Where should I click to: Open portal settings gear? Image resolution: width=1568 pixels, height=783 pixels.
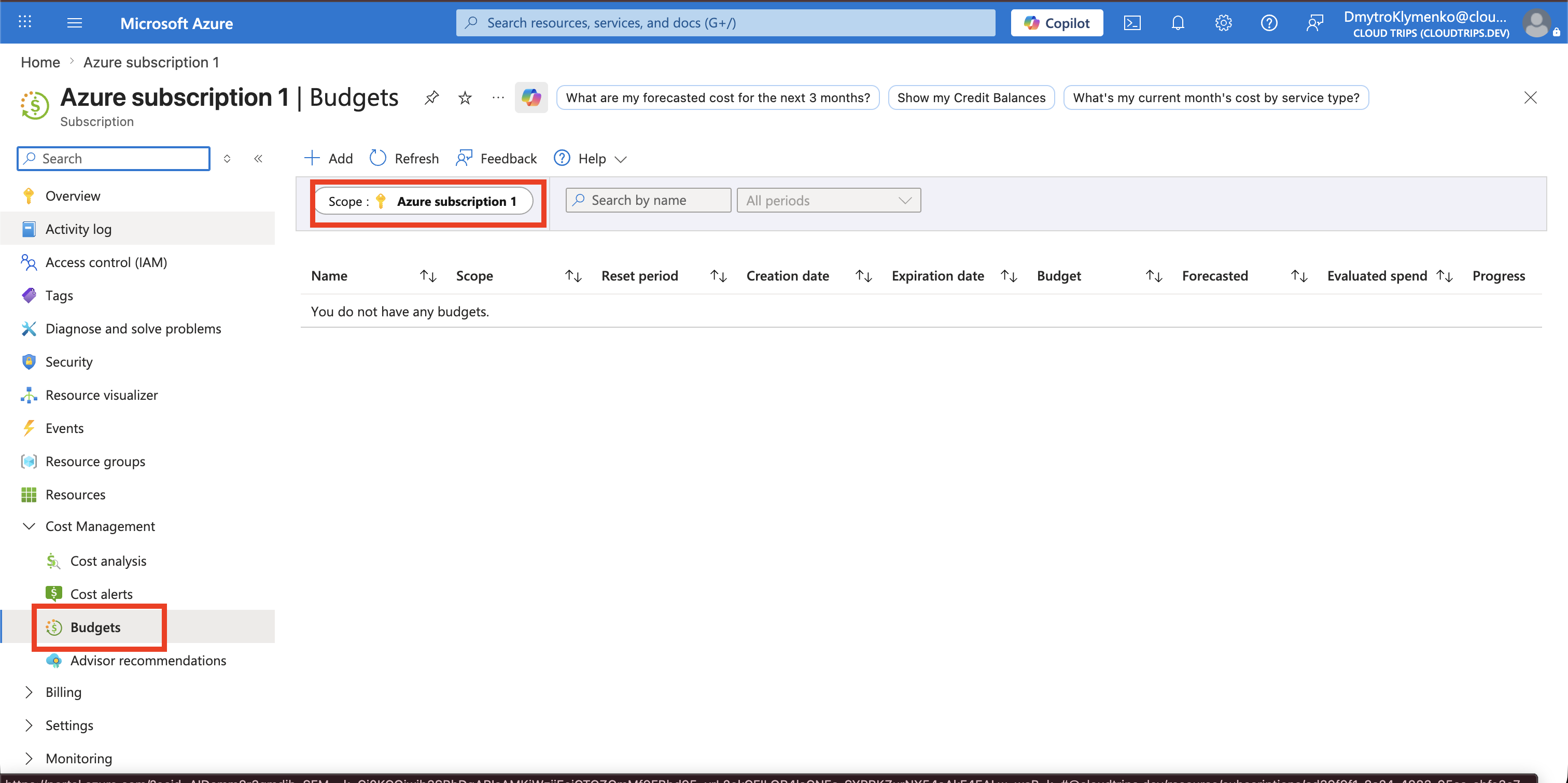1223,23
